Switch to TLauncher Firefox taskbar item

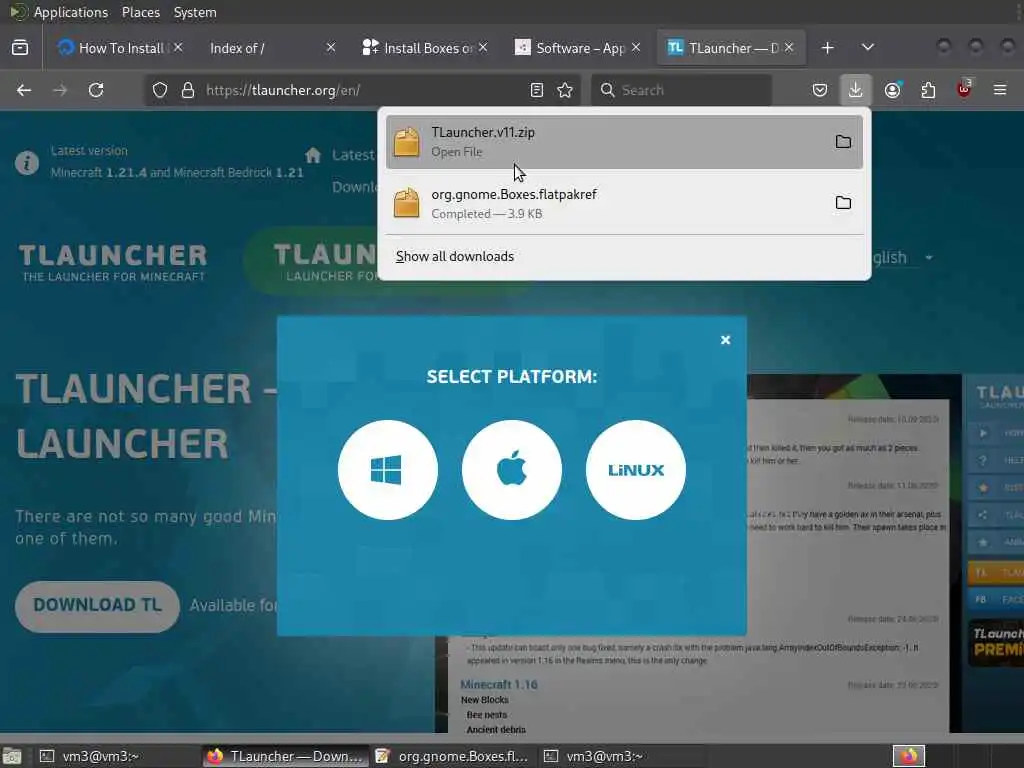click(285, 756)
